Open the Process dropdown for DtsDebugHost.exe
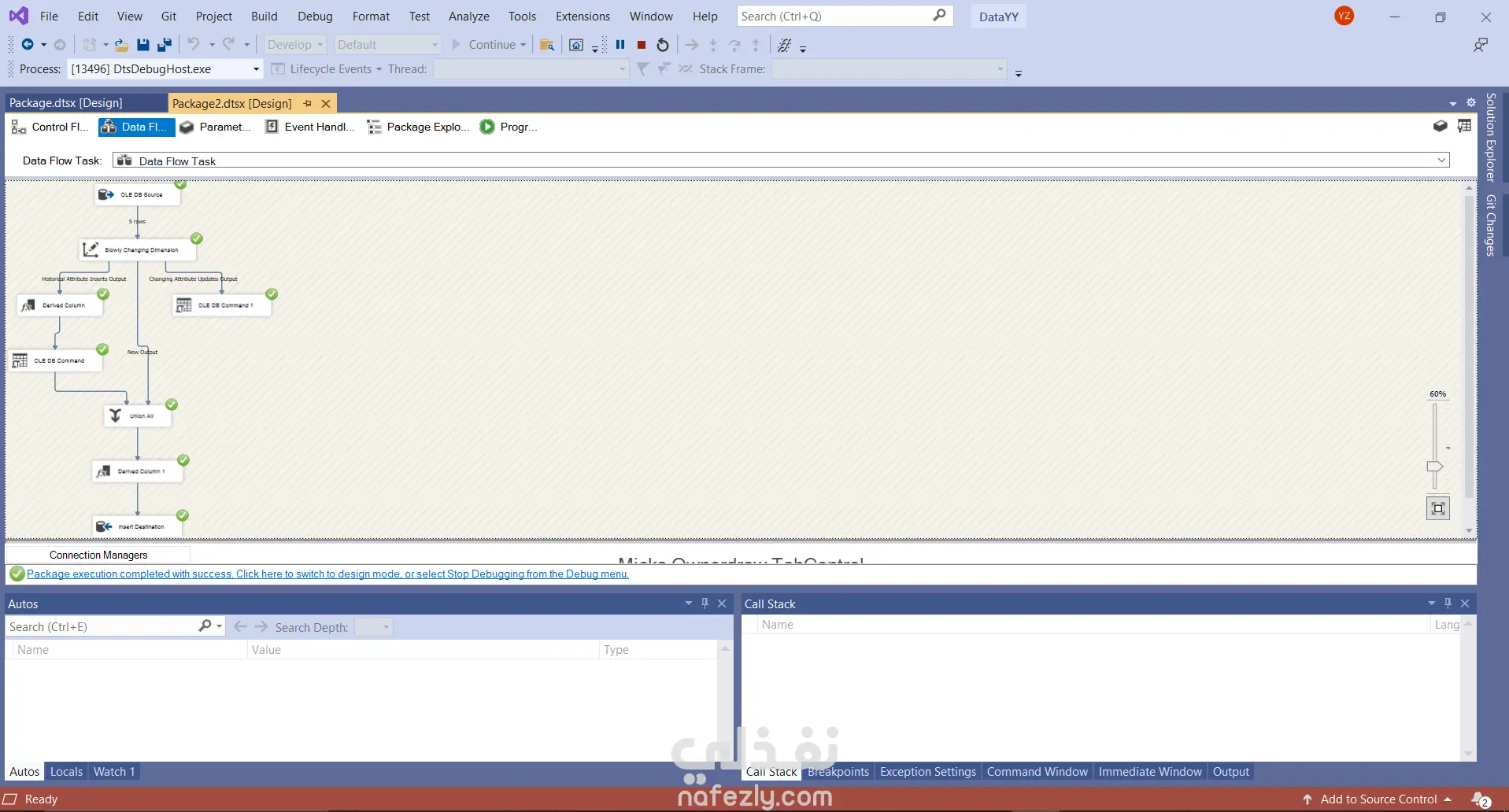This screenshot has width=1509, height=812. [256, 69]
